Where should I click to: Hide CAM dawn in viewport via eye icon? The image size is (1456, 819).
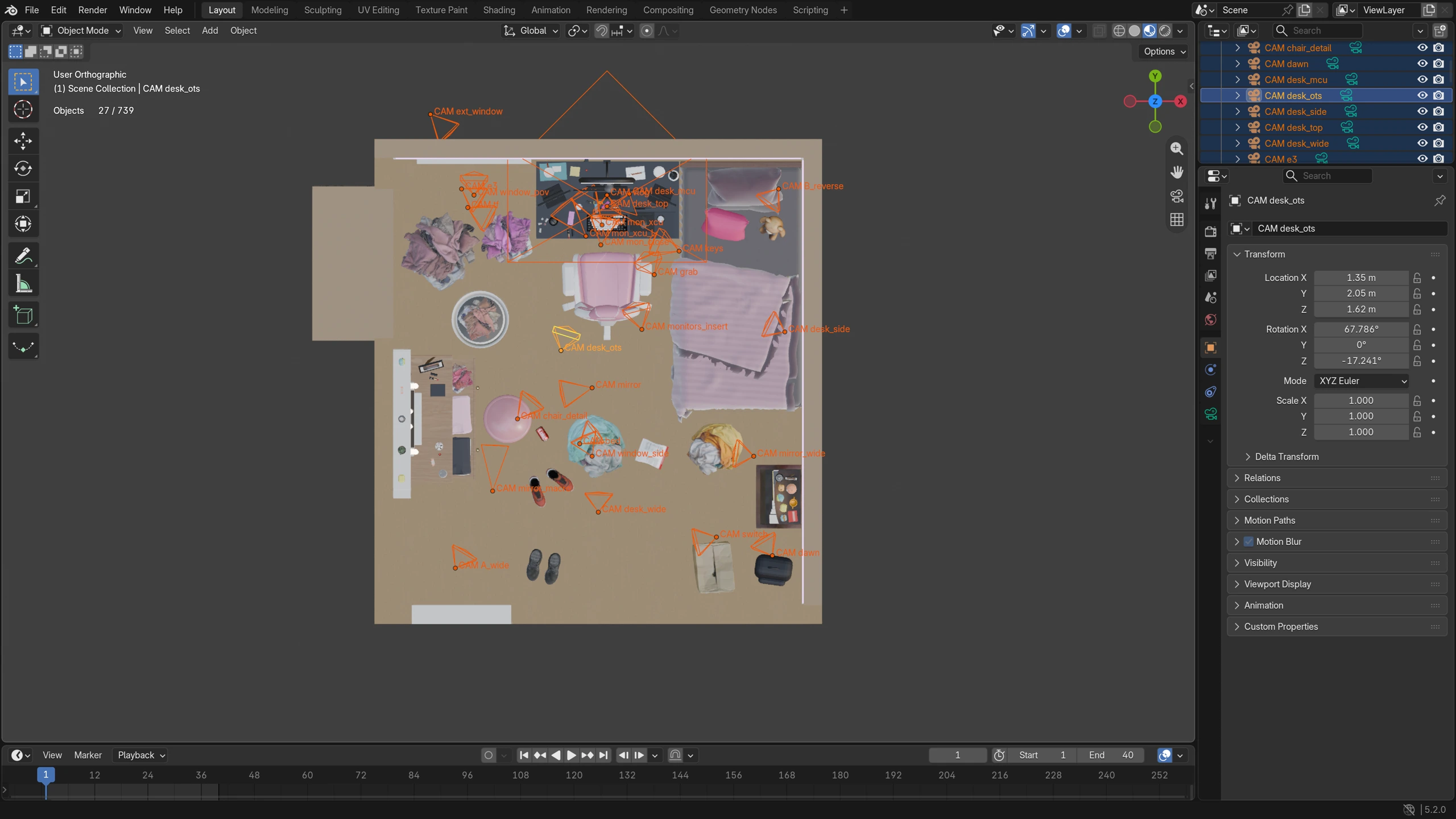[1422, 64]
